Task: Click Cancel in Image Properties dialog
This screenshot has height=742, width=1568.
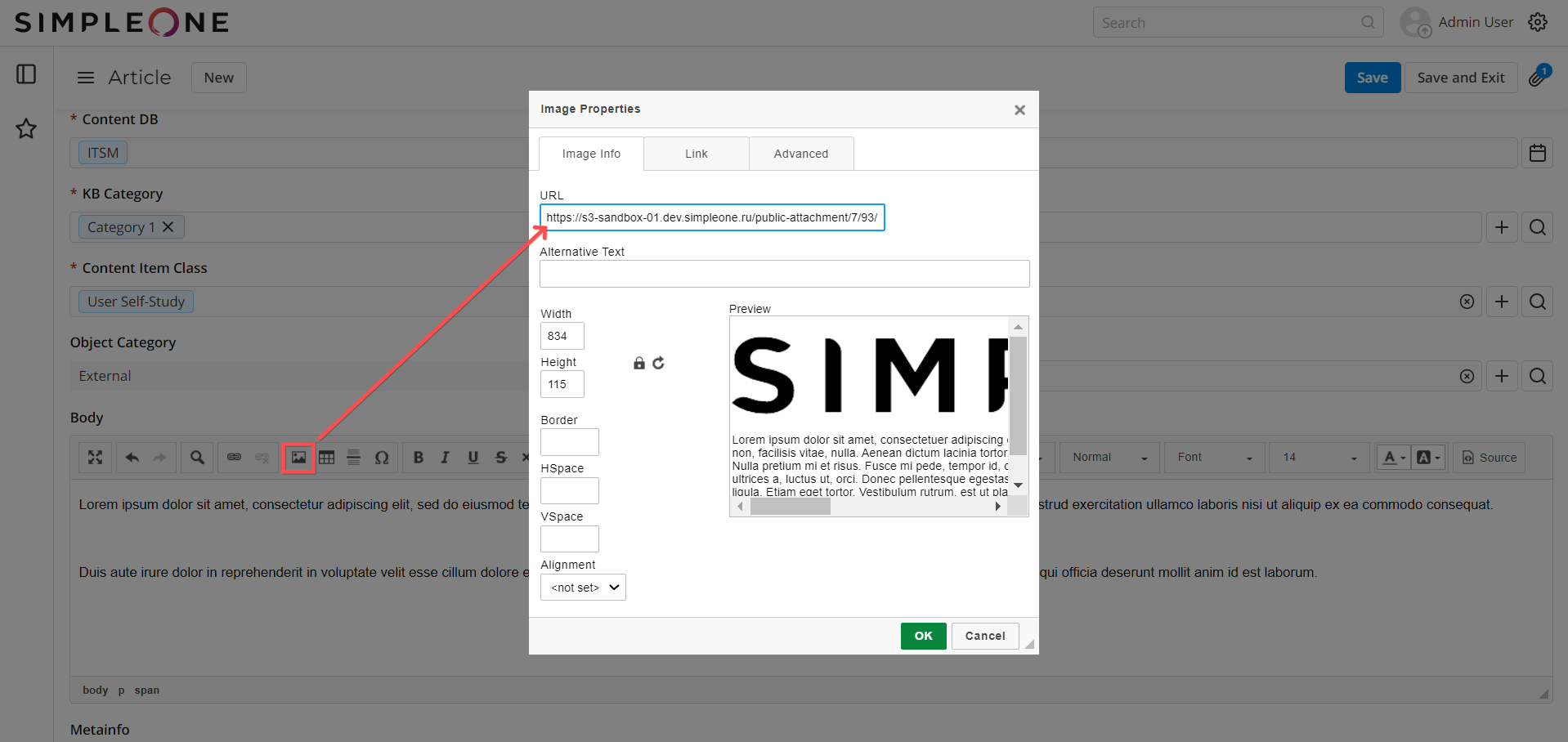Action: [x=984, y=636]
